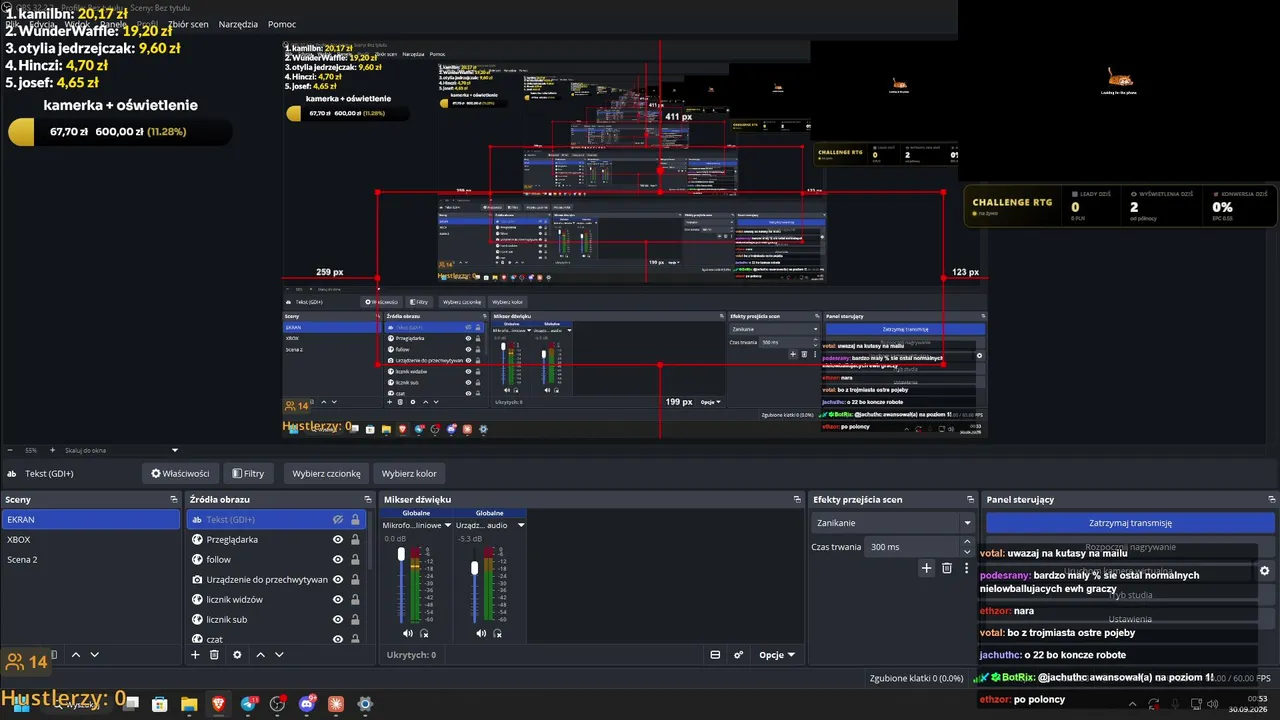This screenshot has width=1280, height=720.
Task: Open the Właściwości source properties
Action: click(x=180, y=473)
